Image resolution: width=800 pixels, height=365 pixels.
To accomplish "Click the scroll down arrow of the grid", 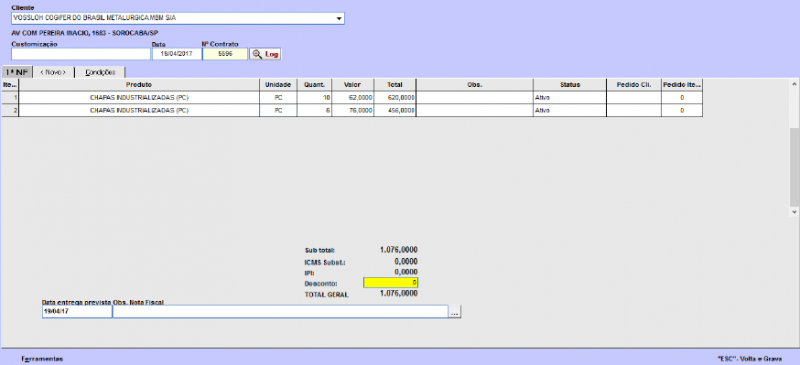I will click(x=794, y=211).
